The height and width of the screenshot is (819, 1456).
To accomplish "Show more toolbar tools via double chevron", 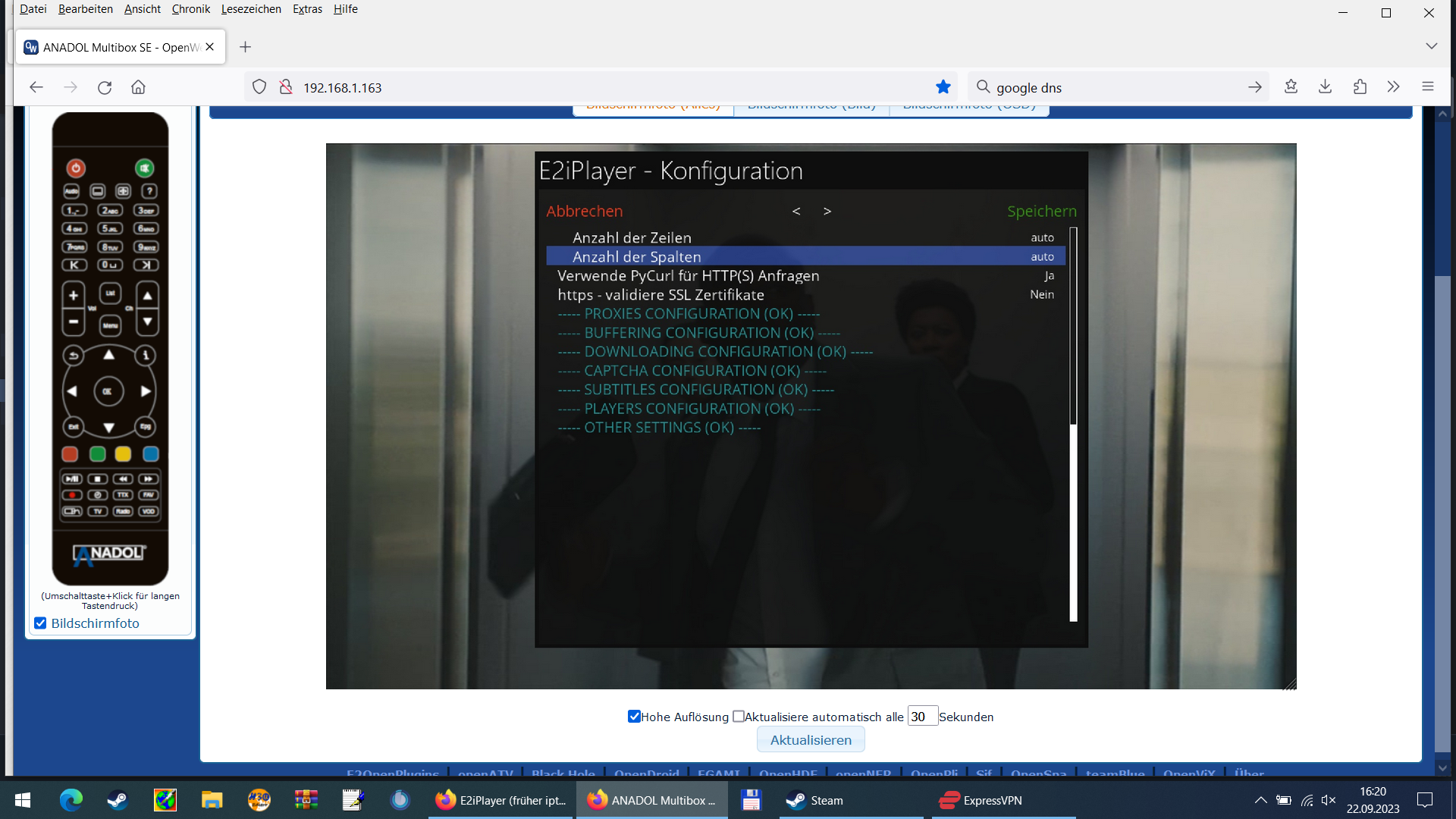I will click(x=1393, y=87).
